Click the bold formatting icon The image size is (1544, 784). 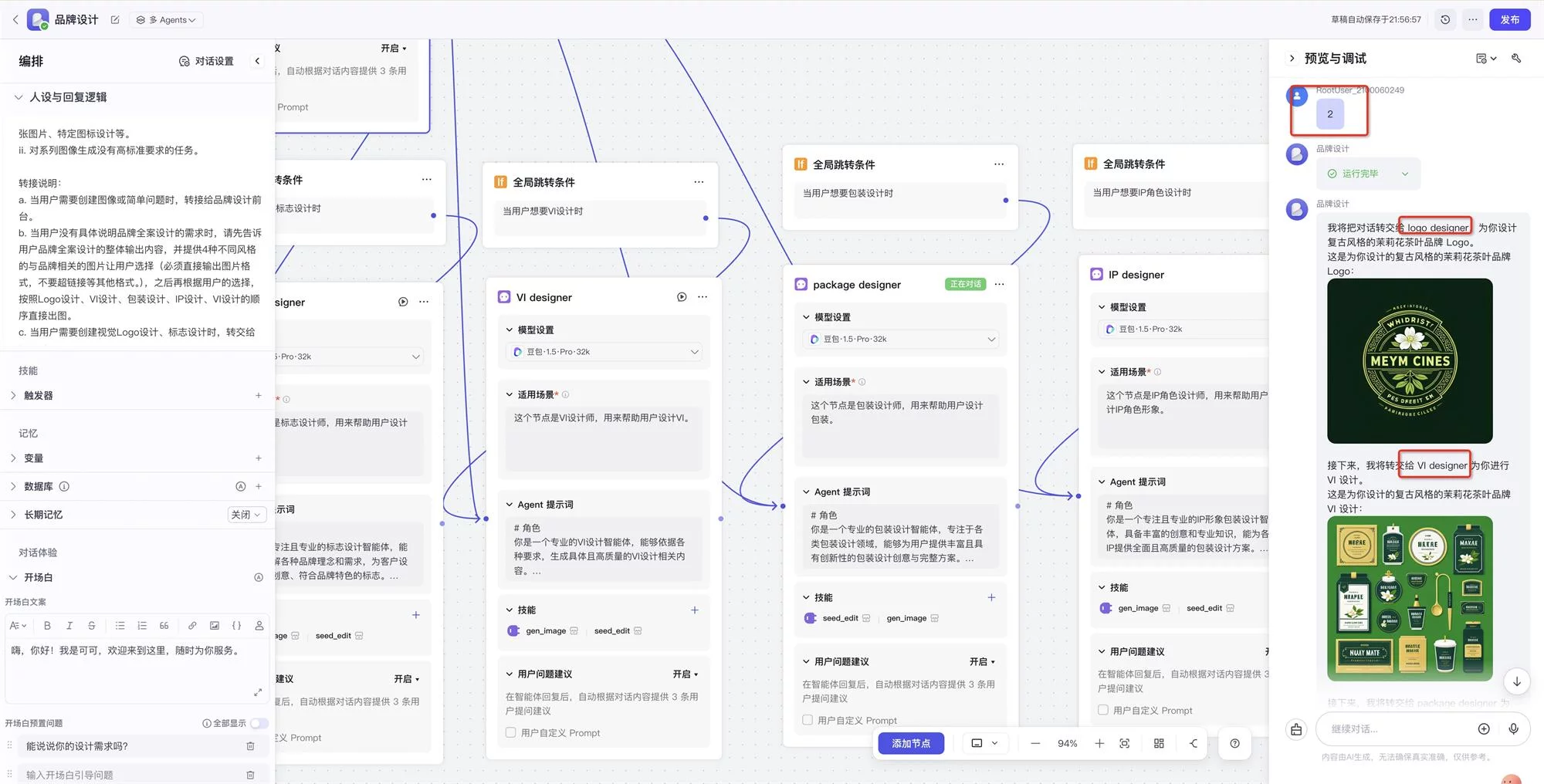[x=47, y=626]
